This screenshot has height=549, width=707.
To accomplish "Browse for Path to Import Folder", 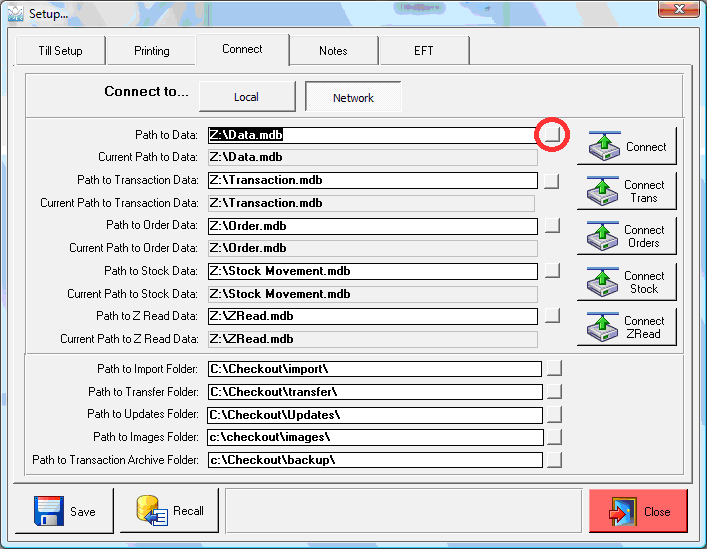I will tap(555, 369).
